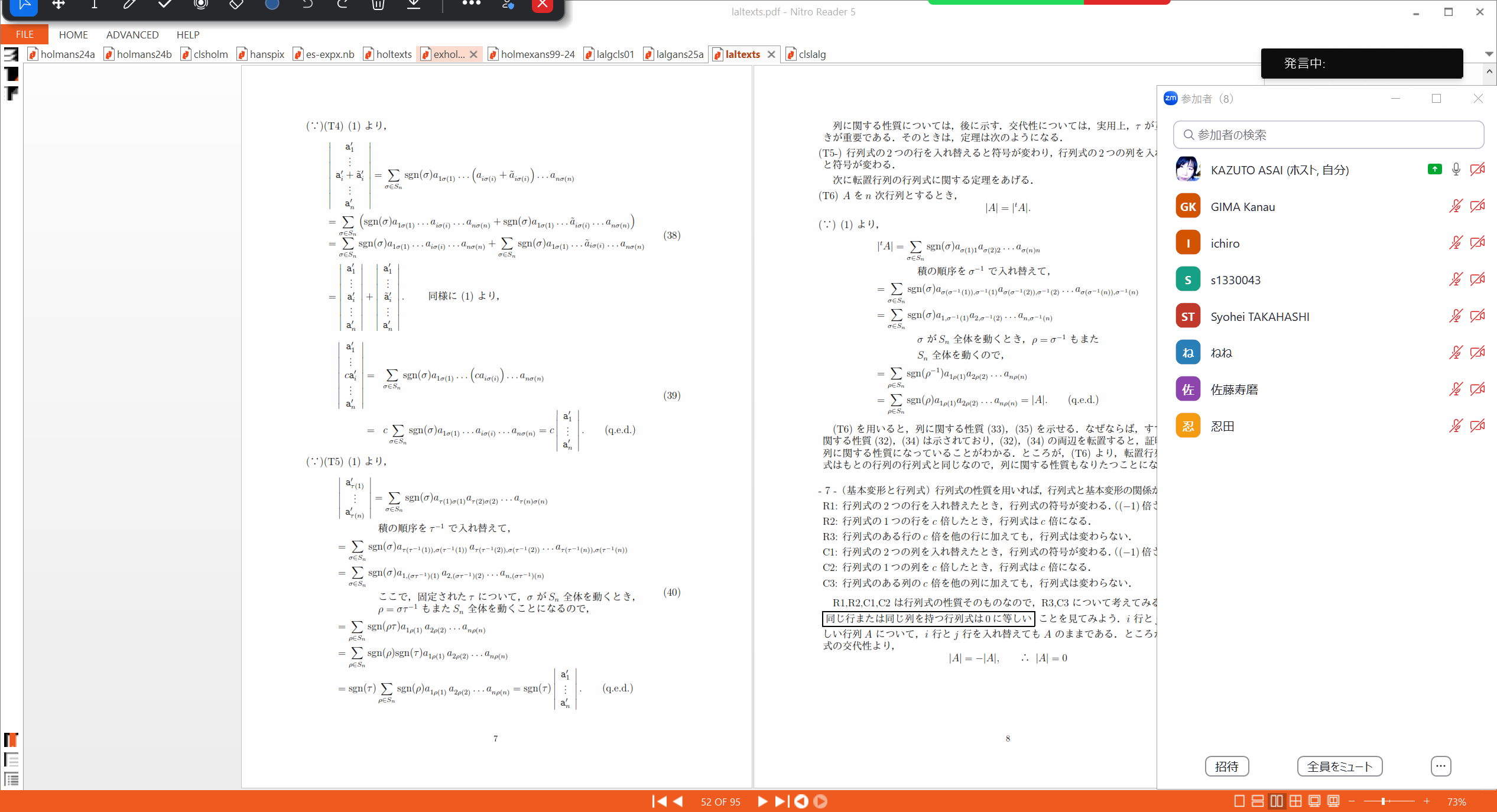Open the FILE menu in Nitro Reader

click(x=25, y=34)
